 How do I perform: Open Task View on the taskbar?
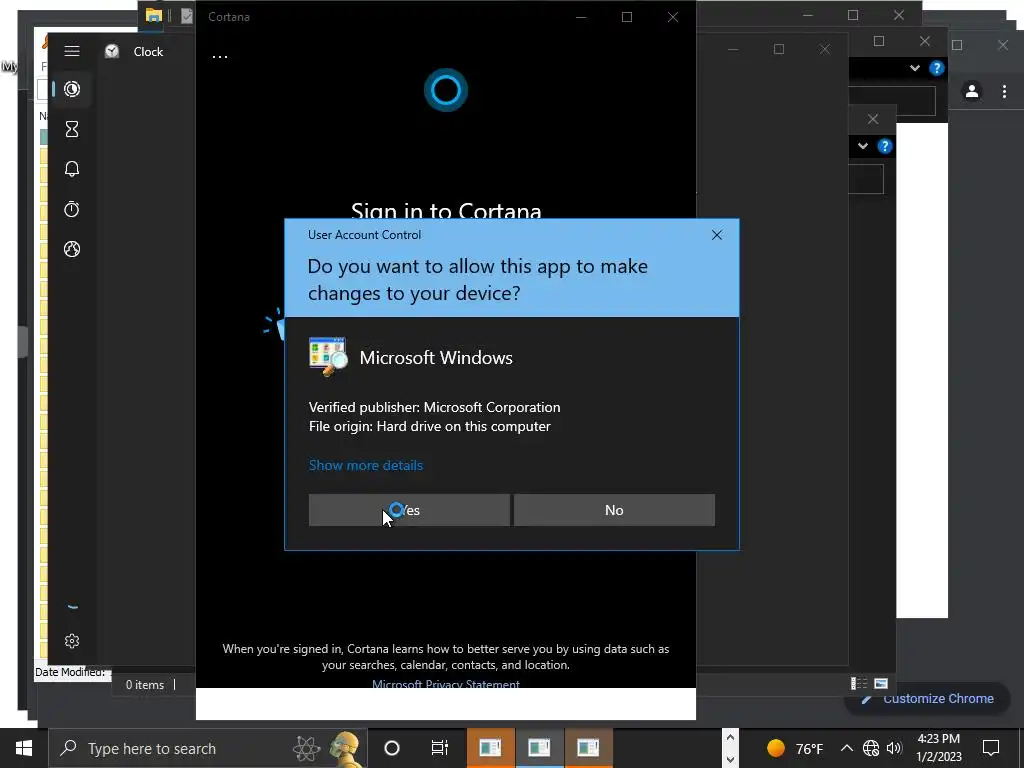tap(440, 748)
